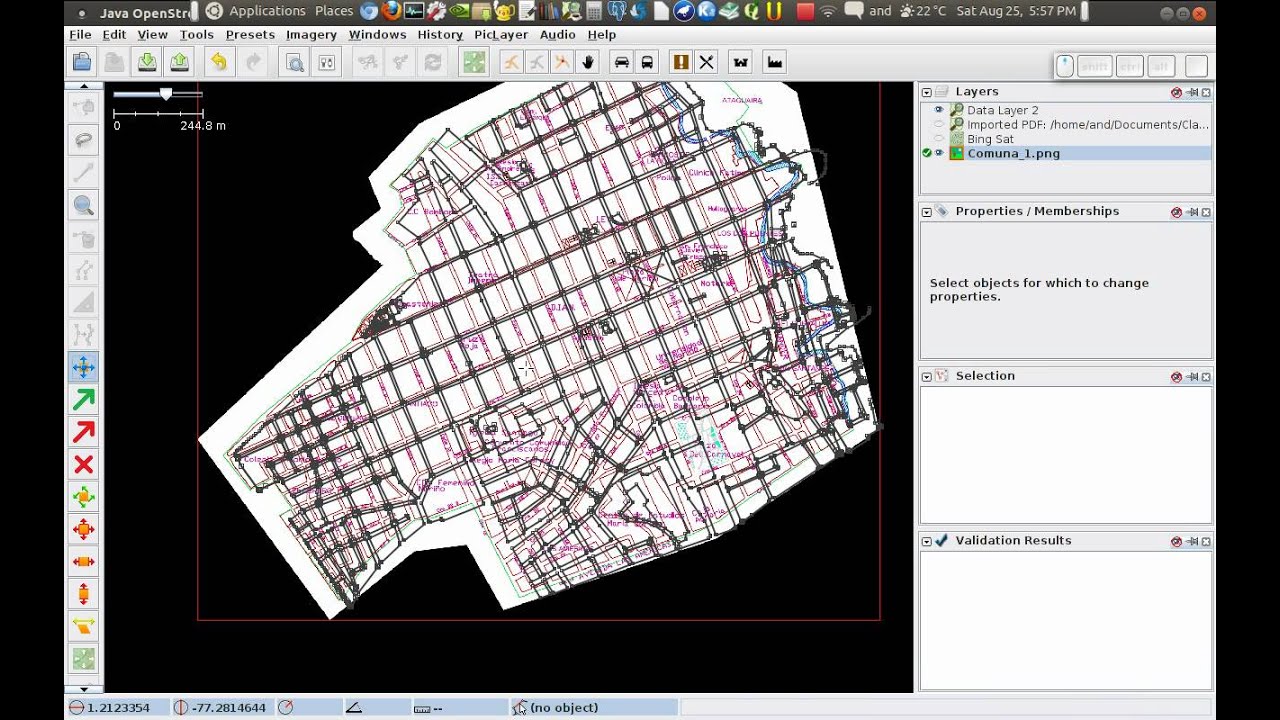
Task: Click the Download map data icon
Action: (x=147, y=62)
